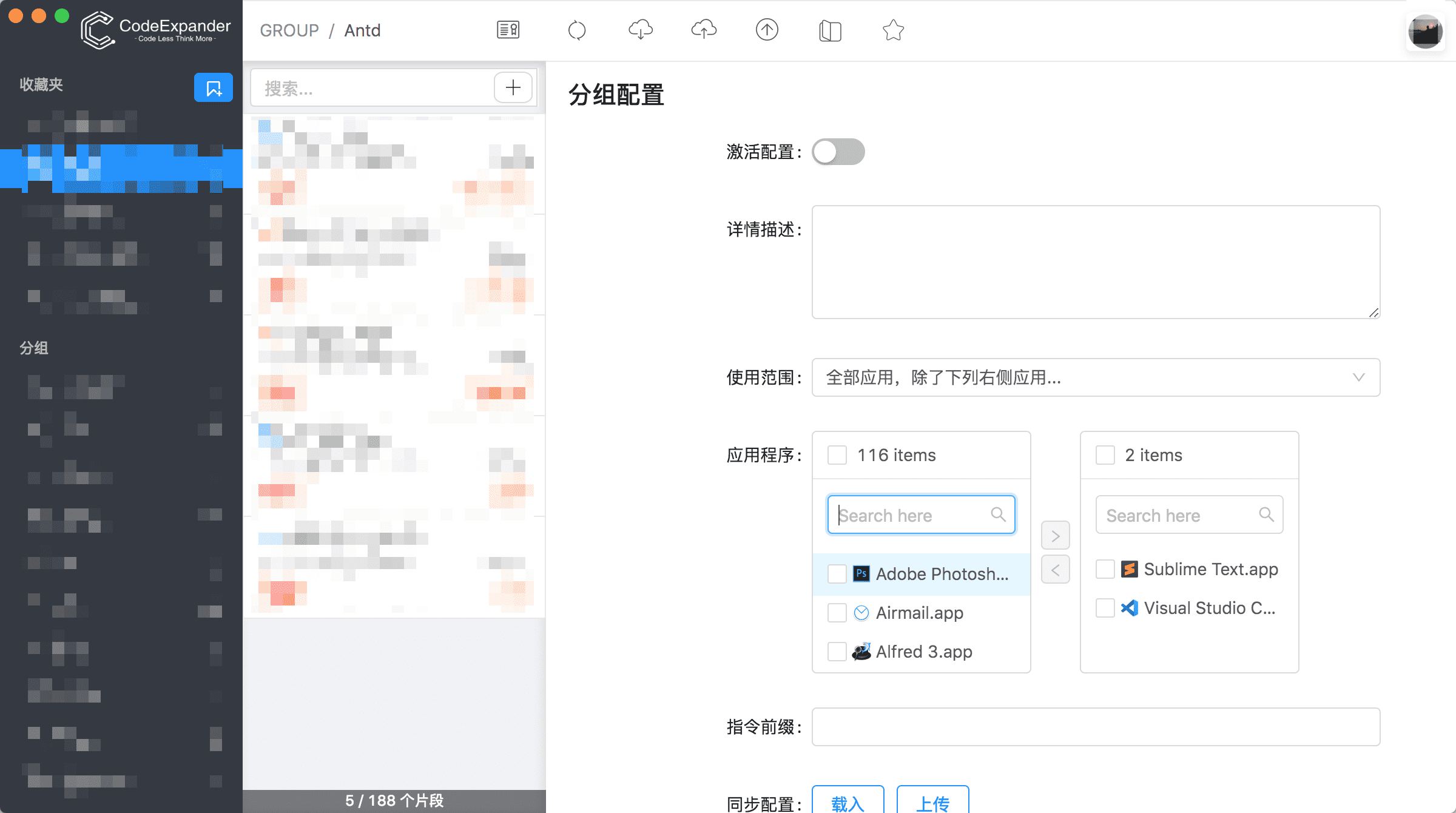The width and height of the screenshot is (1456, 813).
Task: Click magnifier icon in 116 items search
Action: point(998,514)
